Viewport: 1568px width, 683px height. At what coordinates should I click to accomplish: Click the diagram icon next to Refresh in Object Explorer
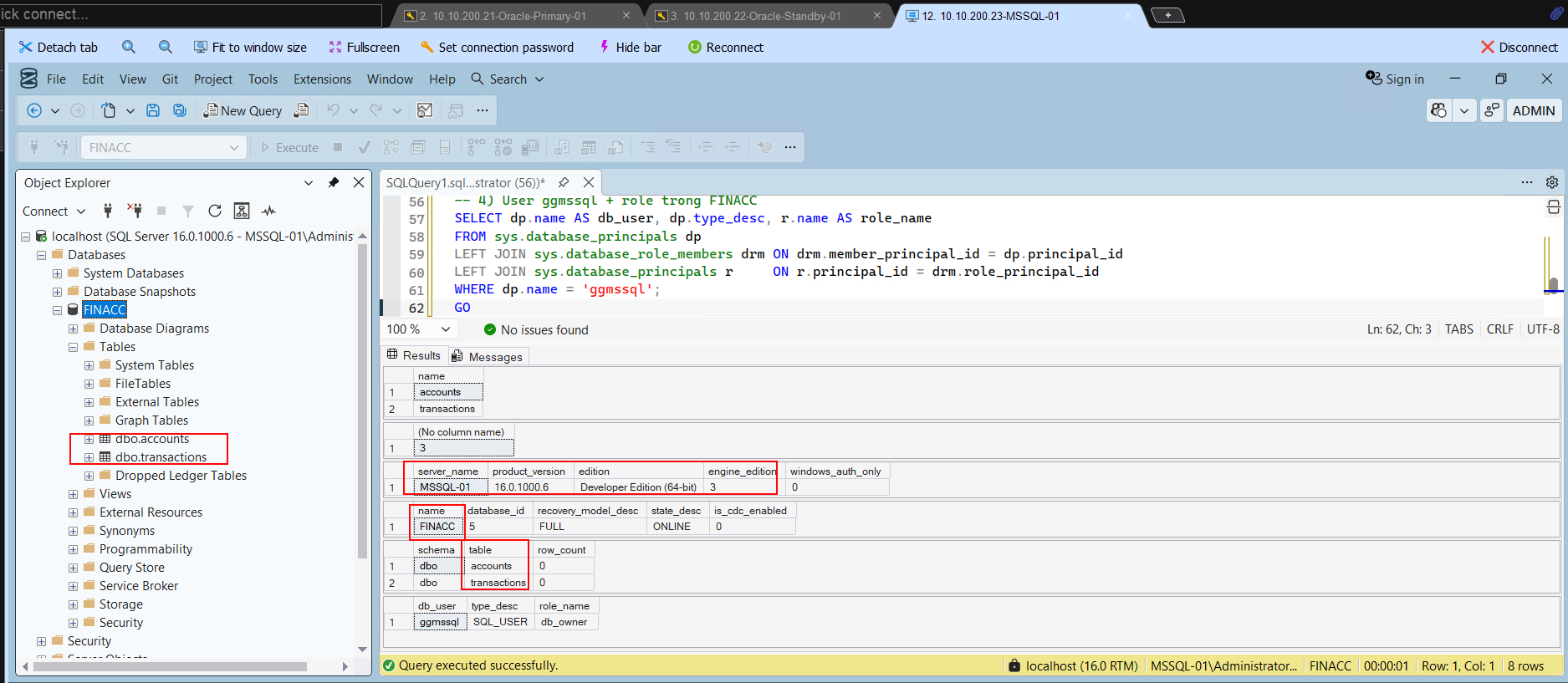242,211
